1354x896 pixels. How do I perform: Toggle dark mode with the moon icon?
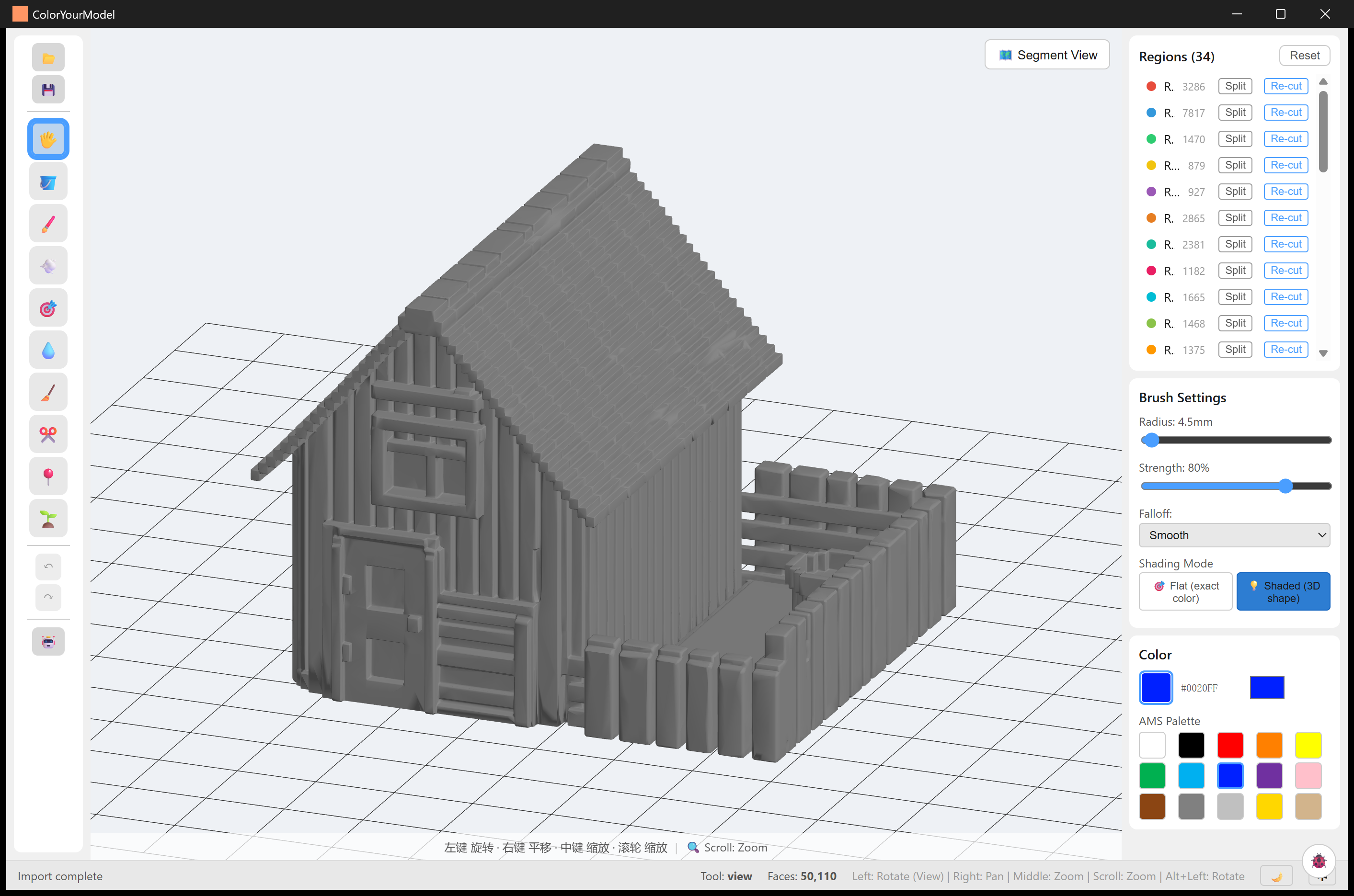(1276, 876)
